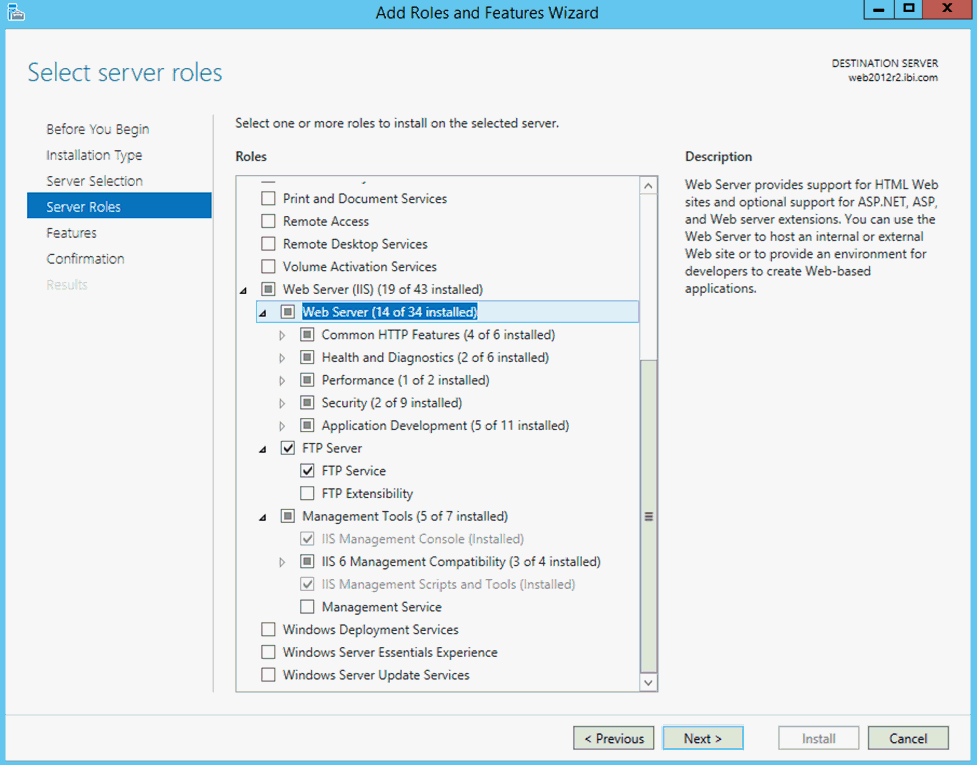Click the roles list scroll down arrow
The height and width of the screenshot is (765, 977).
pos(649,682)
